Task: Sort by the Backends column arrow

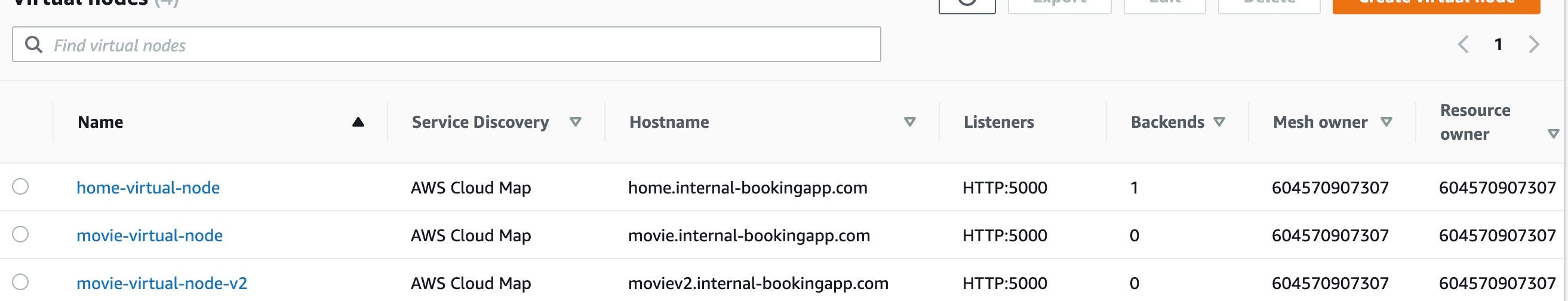Action: 1219,122
